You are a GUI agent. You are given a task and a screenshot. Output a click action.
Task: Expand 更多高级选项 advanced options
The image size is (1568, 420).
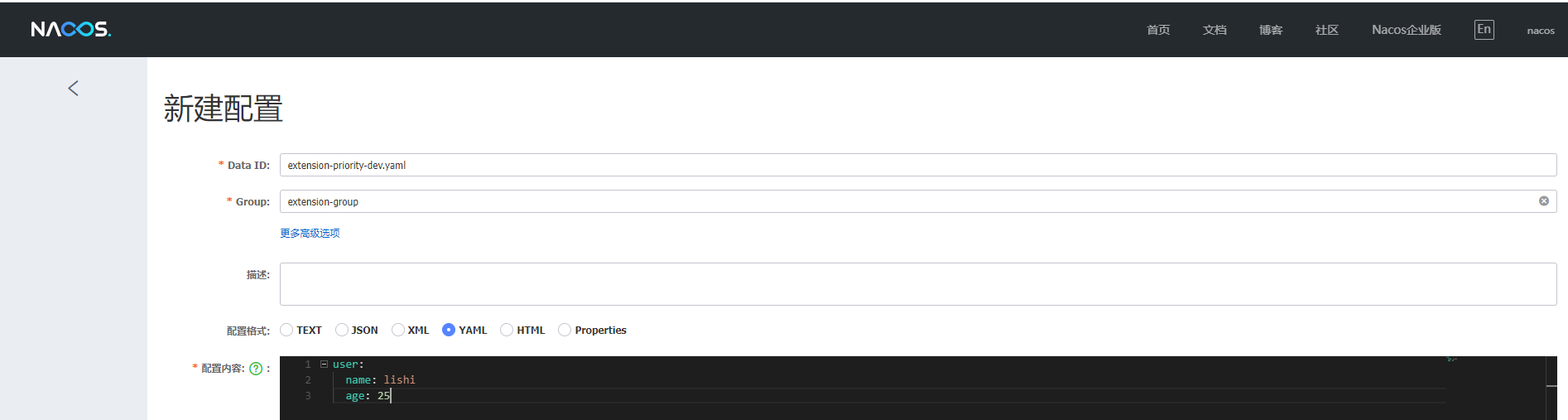[310, 234]
